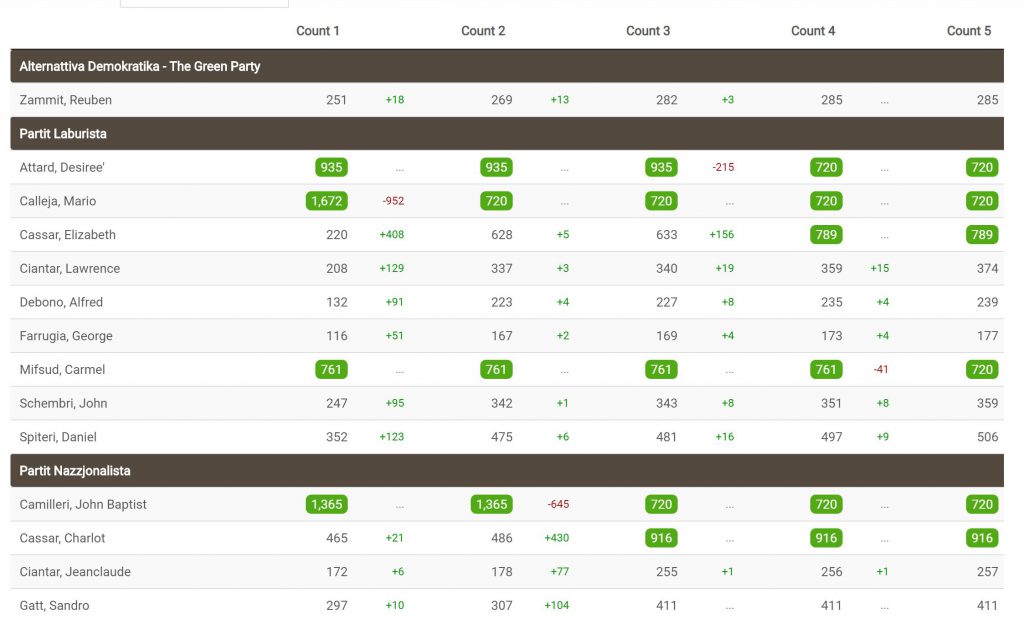Select the "+18" transfer in Zammit's row

pos(394,100)
